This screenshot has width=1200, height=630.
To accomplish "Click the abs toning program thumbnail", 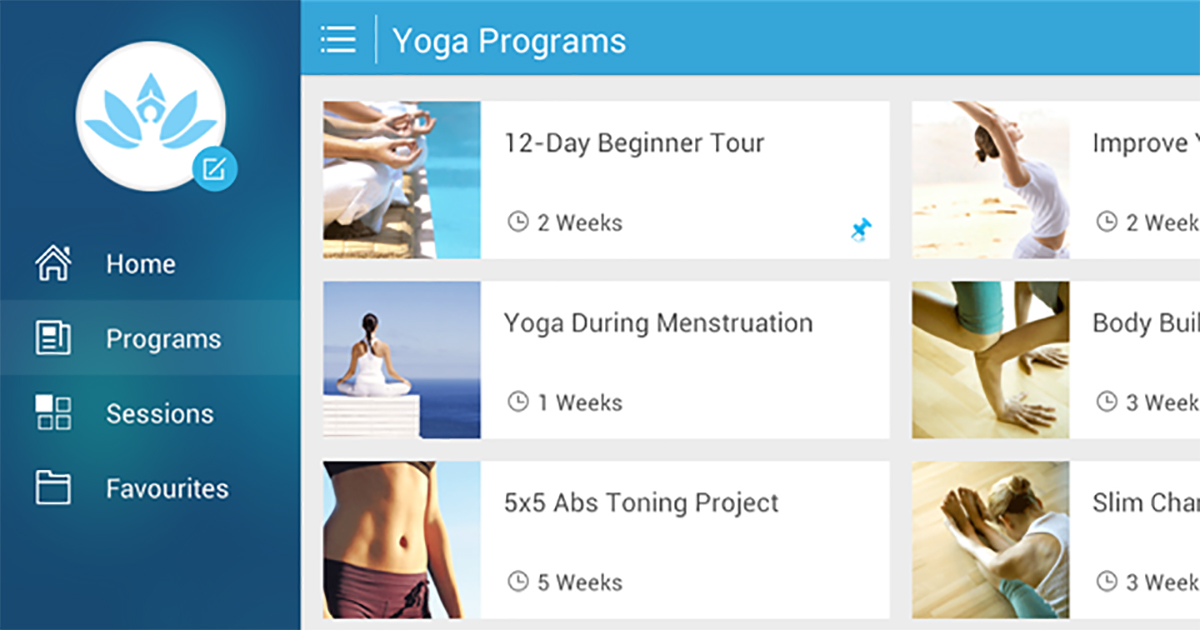I will (402, 540).
